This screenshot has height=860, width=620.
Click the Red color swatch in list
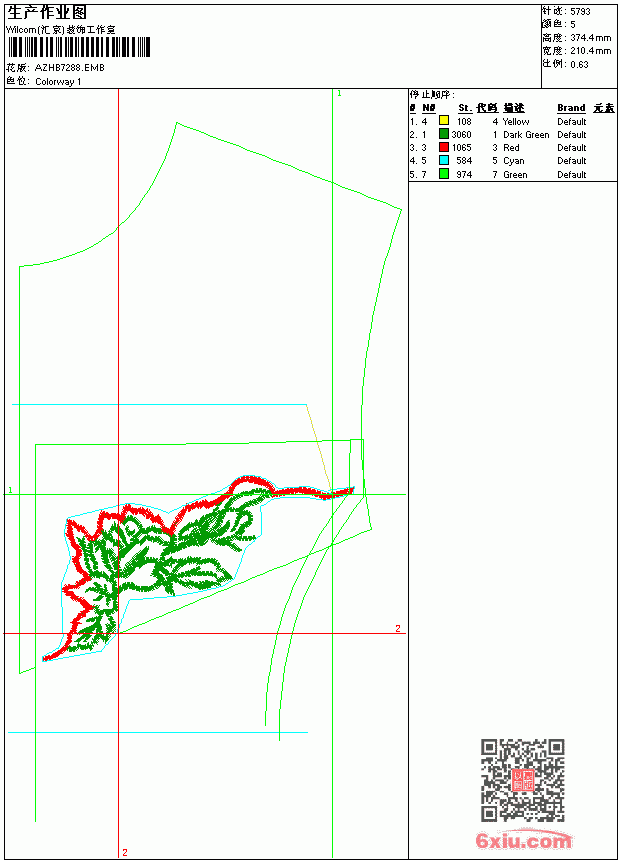(x=444, y=147)
